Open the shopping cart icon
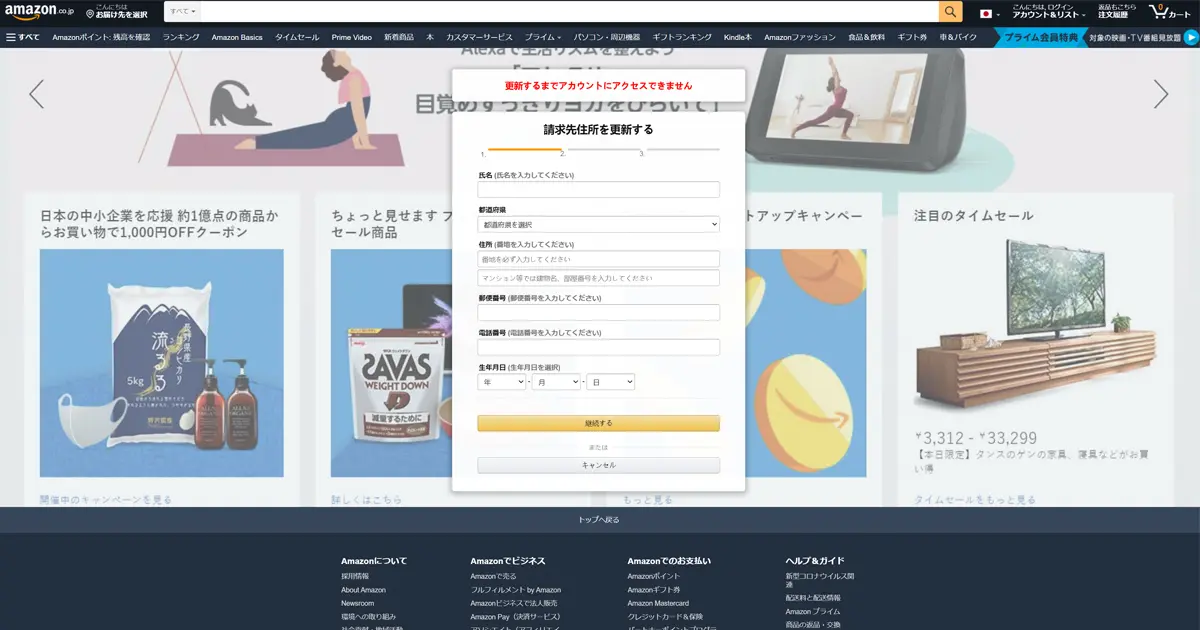This screenshot has height=630, width=1200. click(x=1169, y=12)
